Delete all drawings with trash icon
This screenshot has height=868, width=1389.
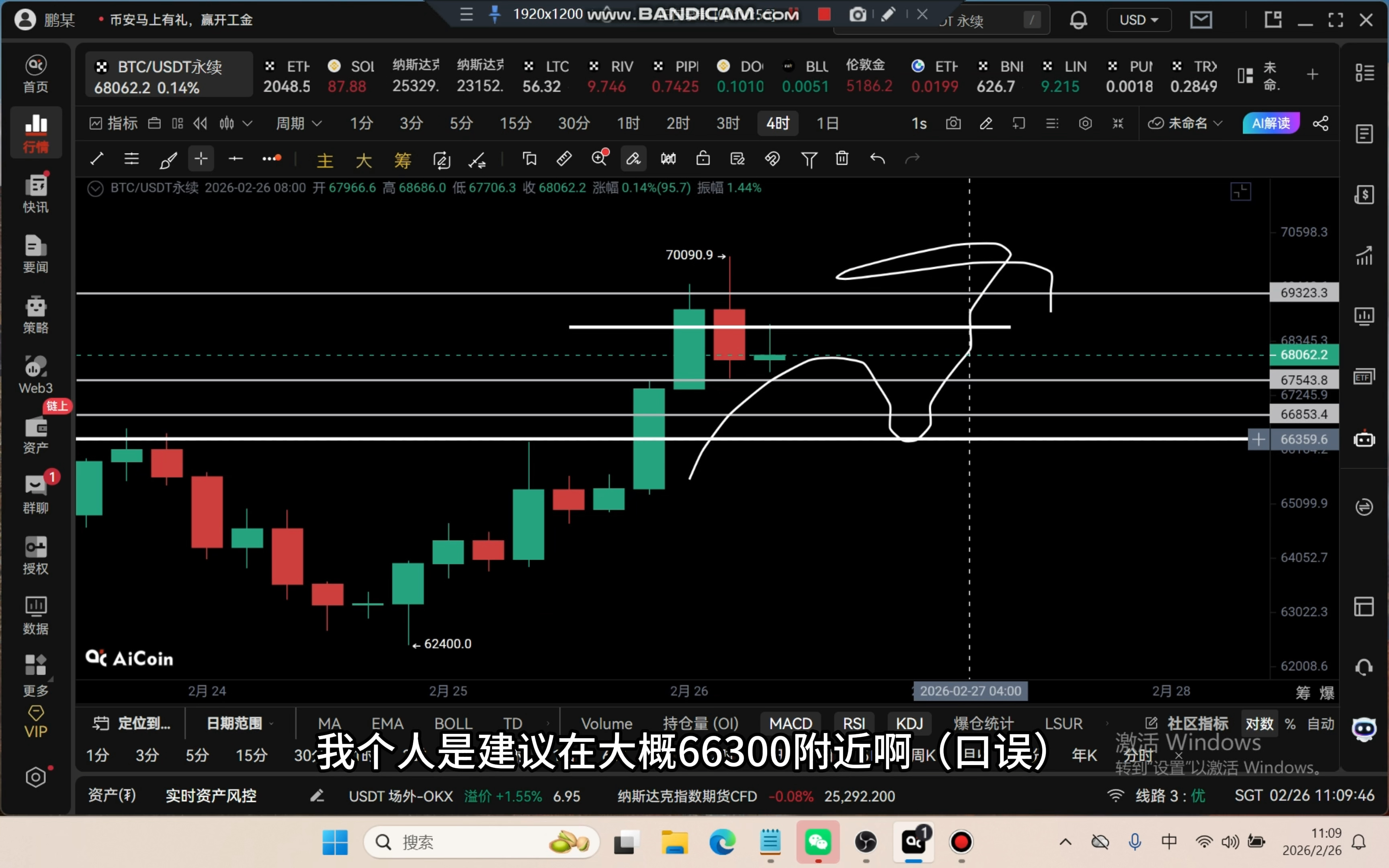[842, 159]
